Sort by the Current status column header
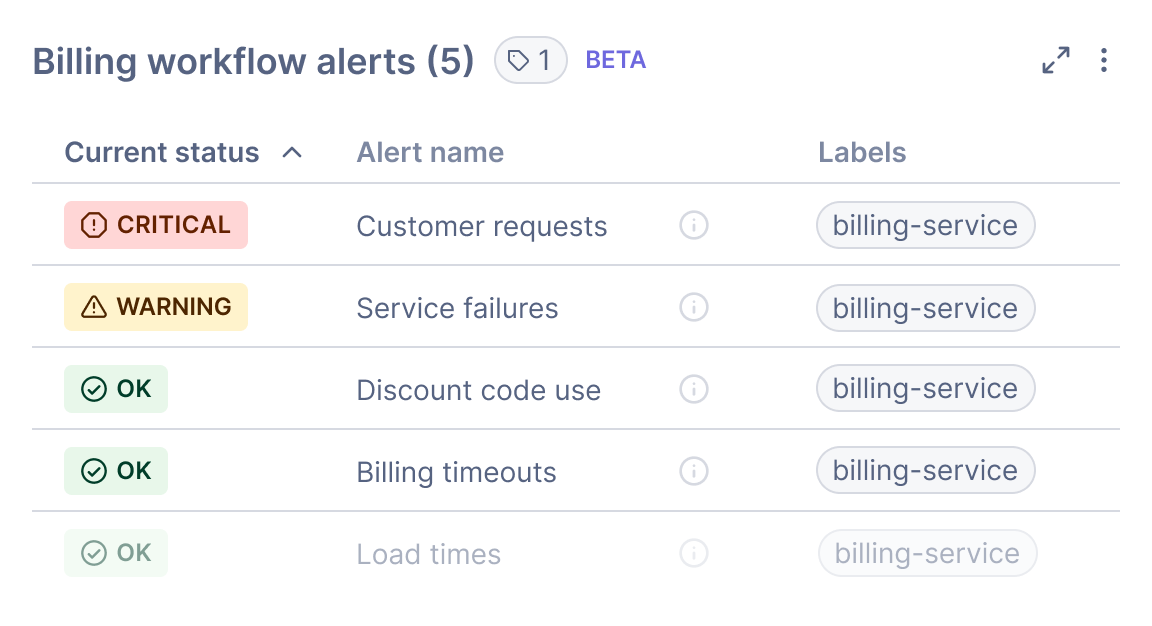Viewport: 1152px width, 626px height. [162, 153]
